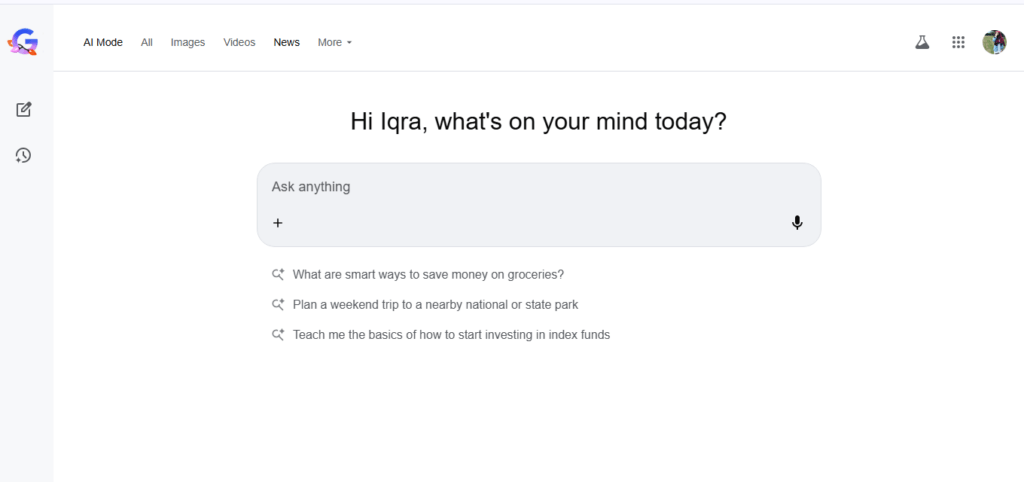Switch to the Images tab

tap(187, 42)
